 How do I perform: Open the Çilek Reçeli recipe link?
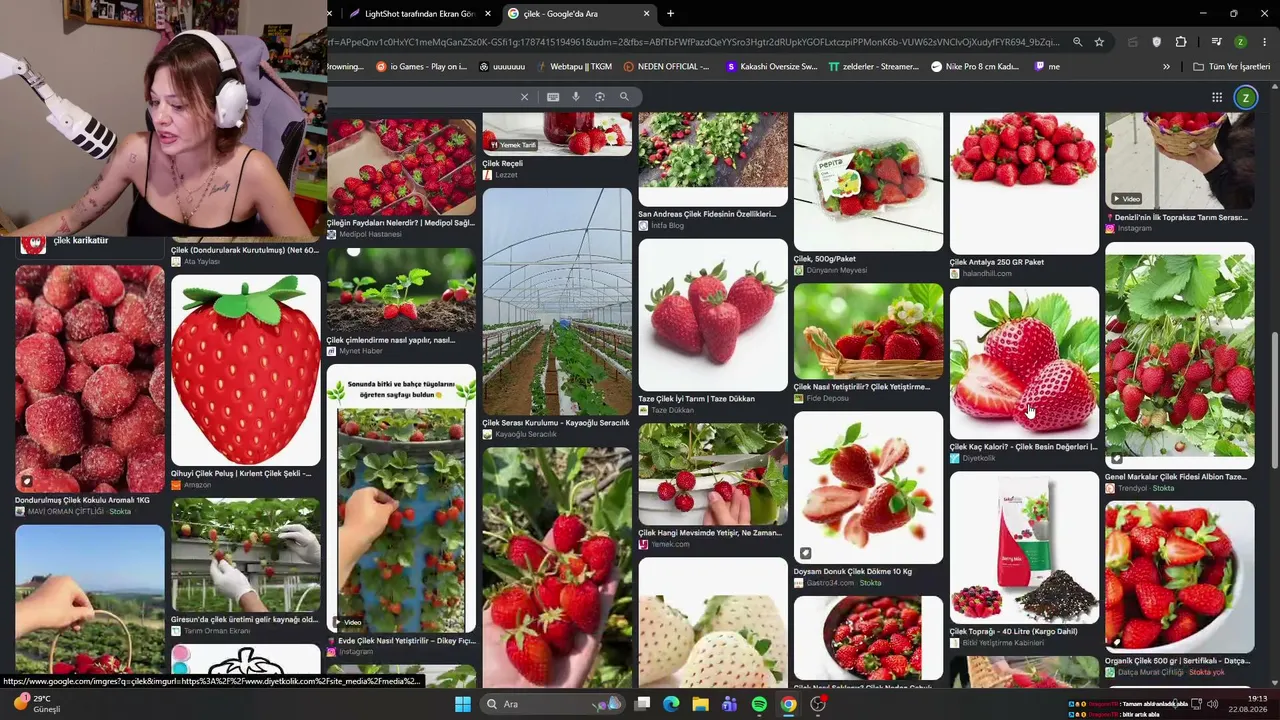(503, 163)
